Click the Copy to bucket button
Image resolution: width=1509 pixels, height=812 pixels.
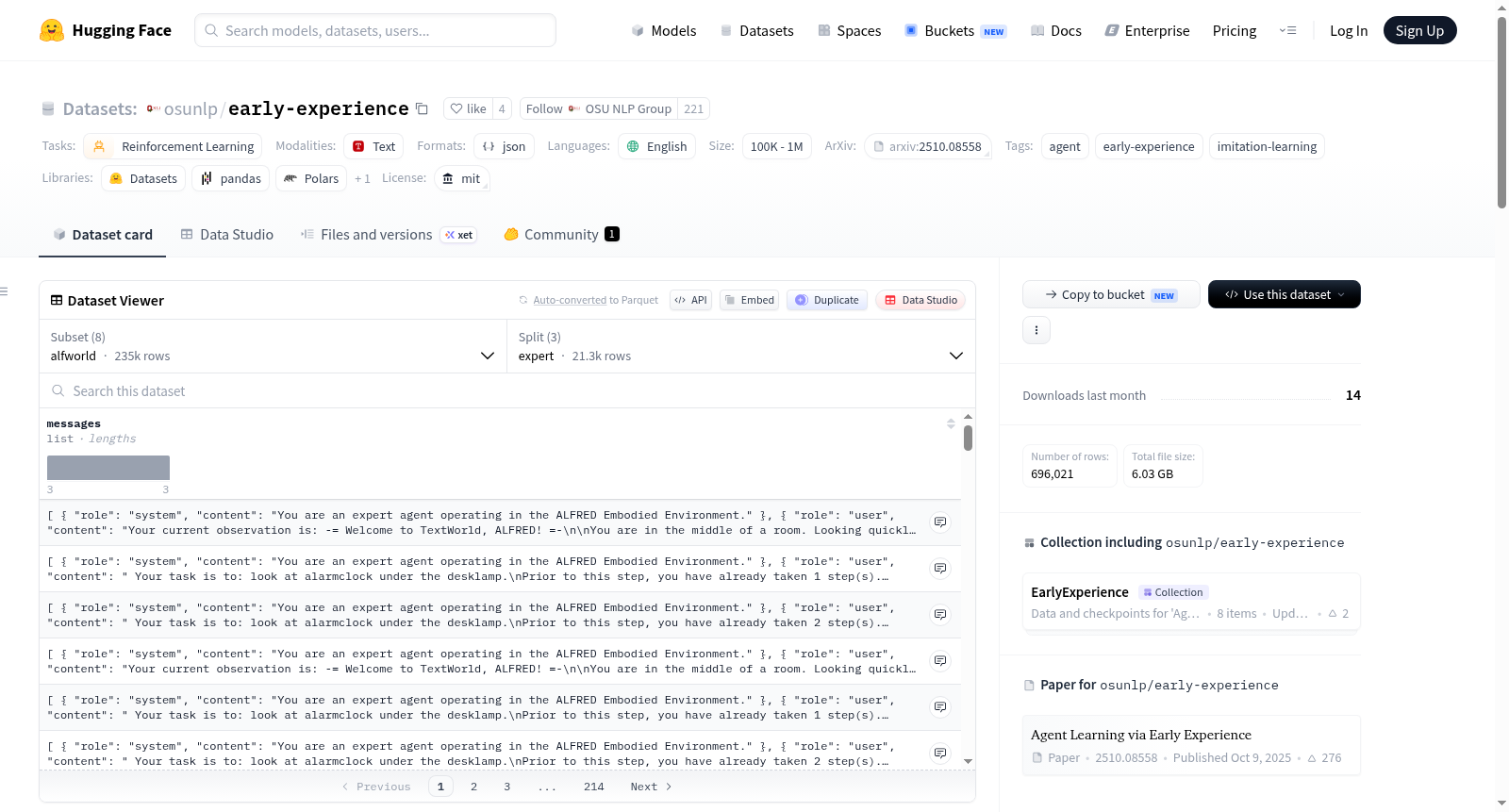[1111, 294]
